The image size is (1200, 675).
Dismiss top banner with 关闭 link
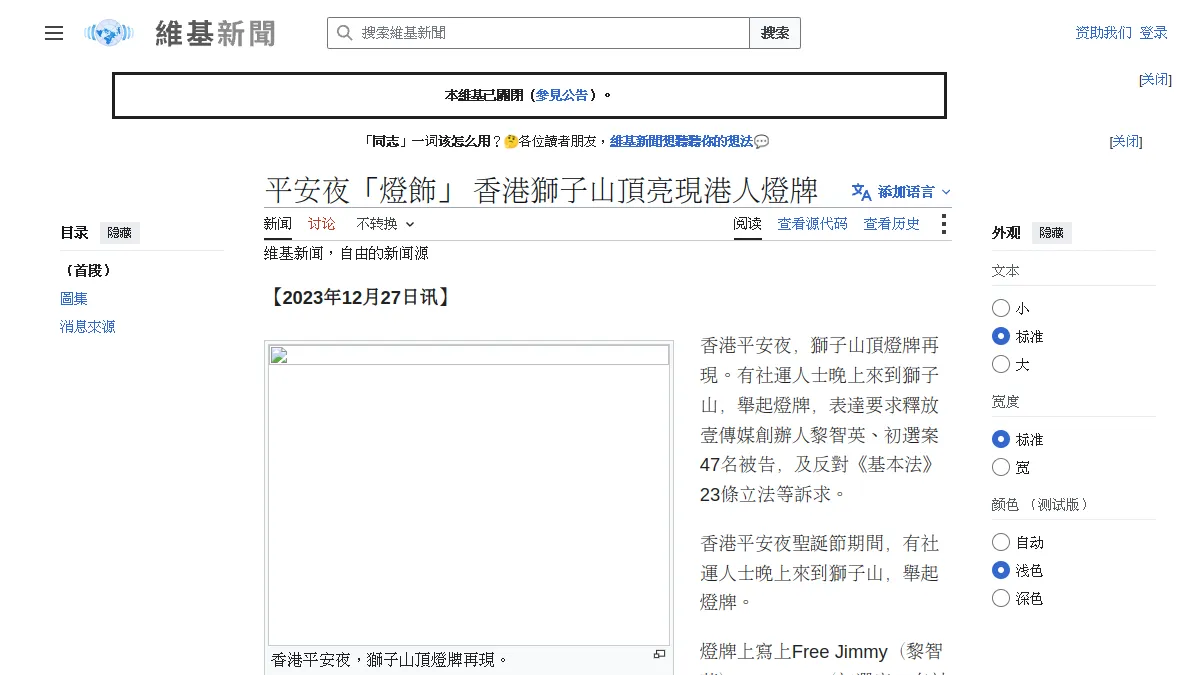coord(1155,80)
